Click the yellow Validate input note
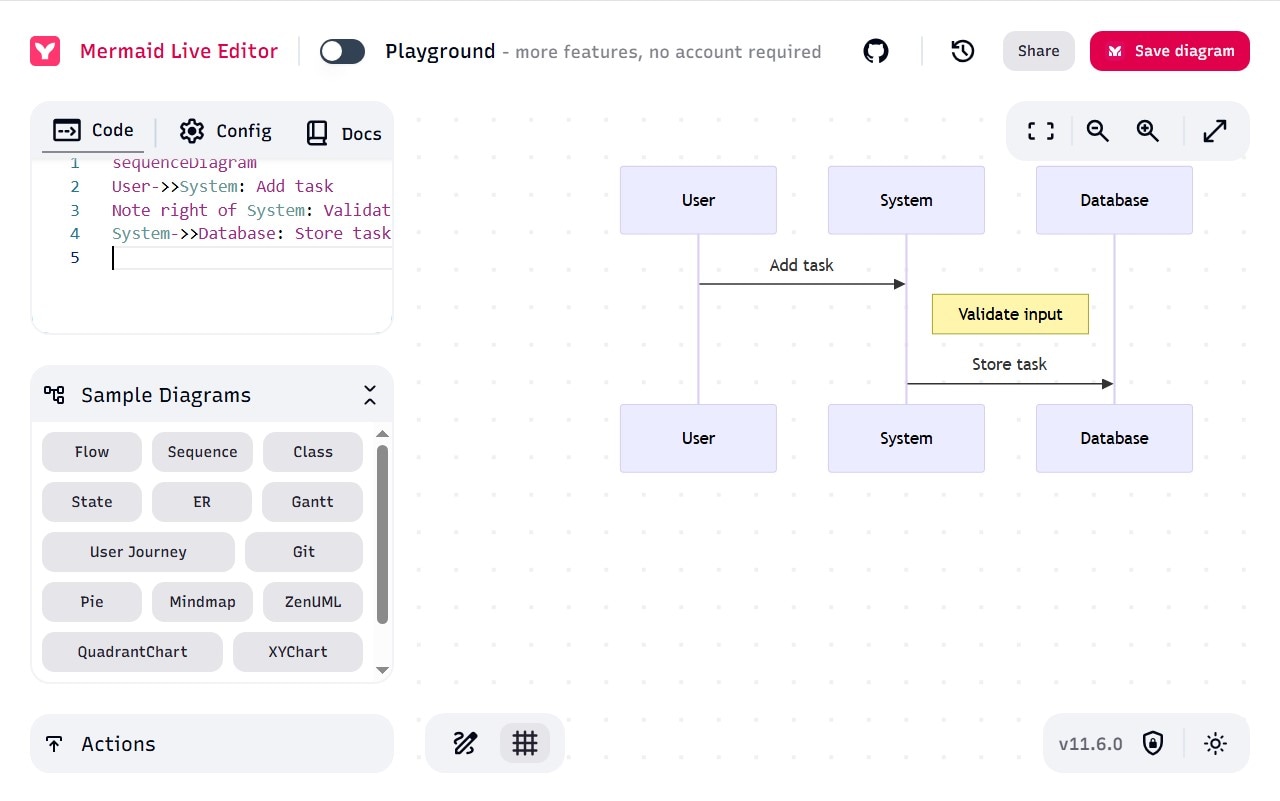 [1010, 314]
